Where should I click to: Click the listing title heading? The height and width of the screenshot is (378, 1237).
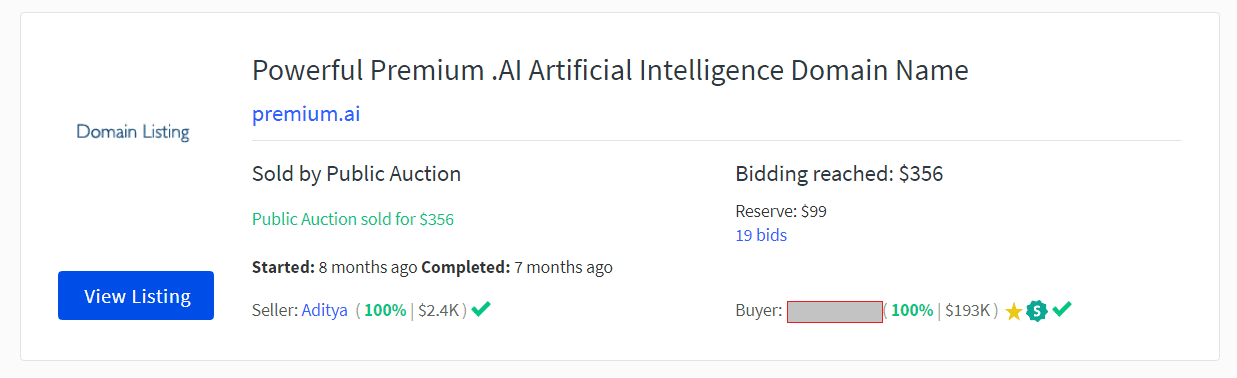(610, 71)
